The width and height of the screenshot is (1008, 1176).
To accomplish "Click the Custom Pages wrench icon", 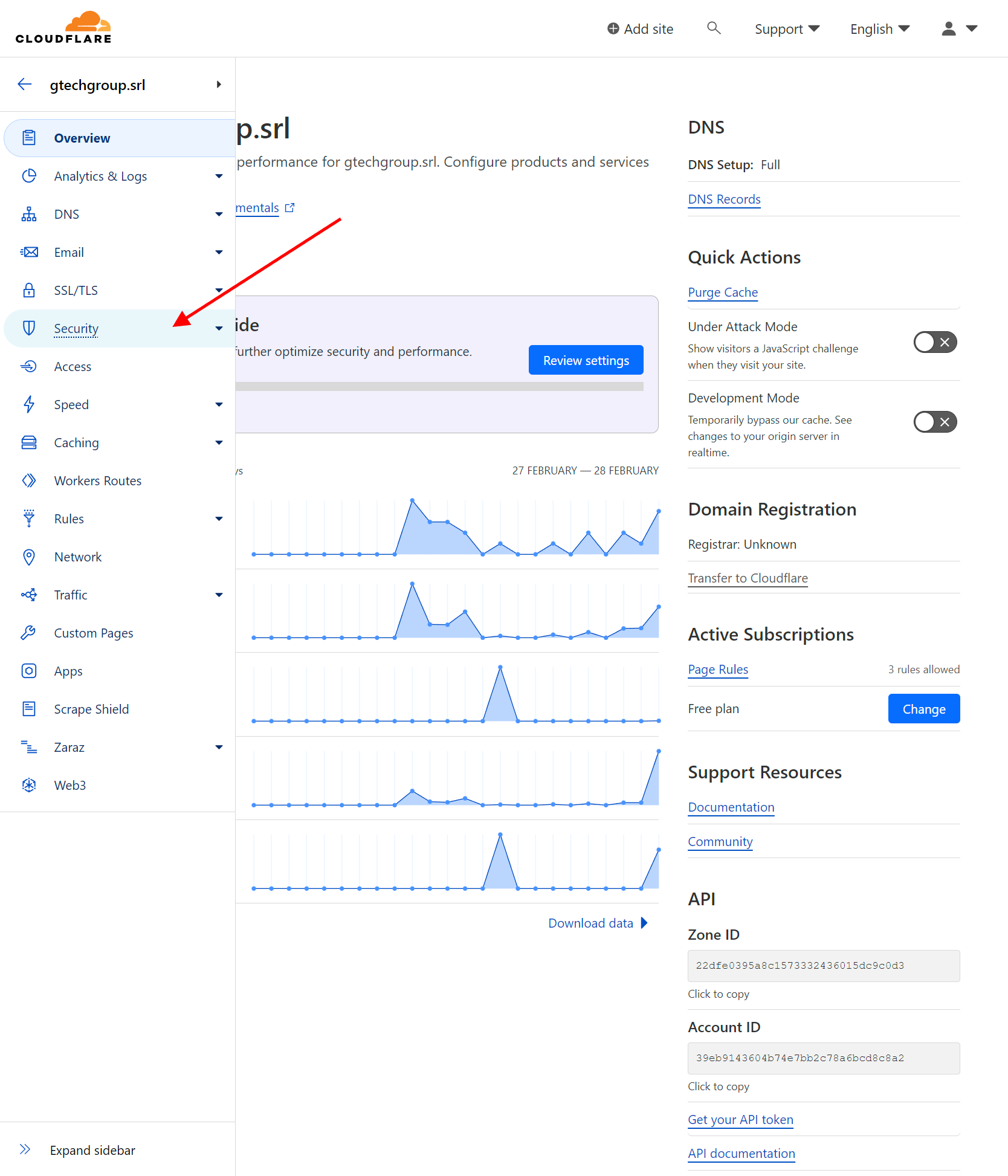I will [x=29, y=633].
